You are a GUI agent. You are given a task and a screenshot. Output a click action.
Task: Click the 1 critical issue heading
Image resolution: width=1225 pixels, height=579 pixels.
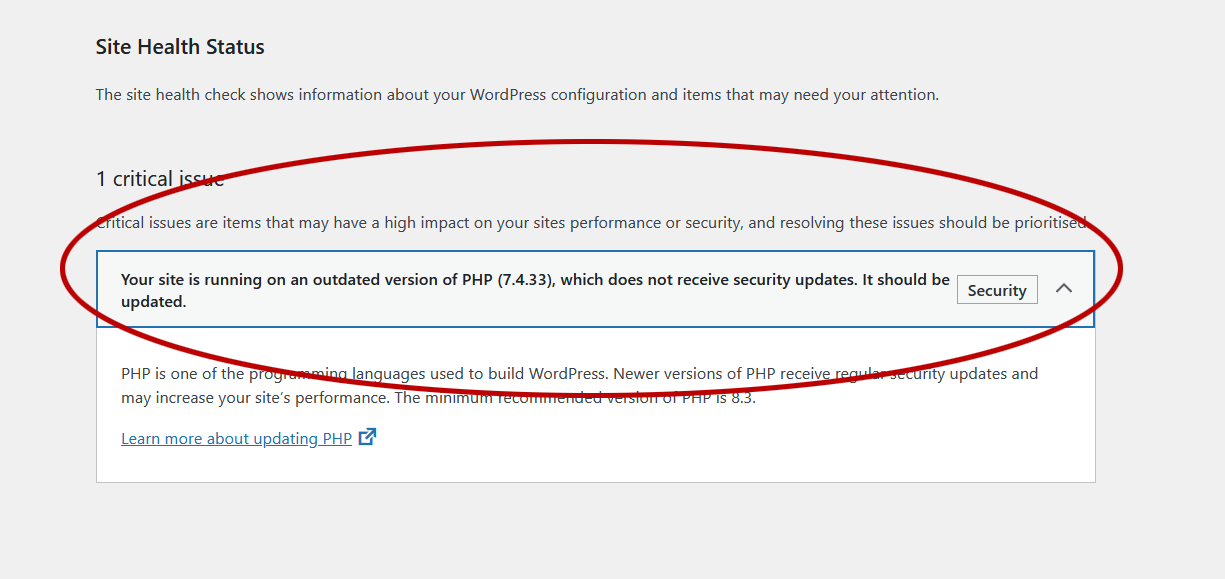(160, 178)
